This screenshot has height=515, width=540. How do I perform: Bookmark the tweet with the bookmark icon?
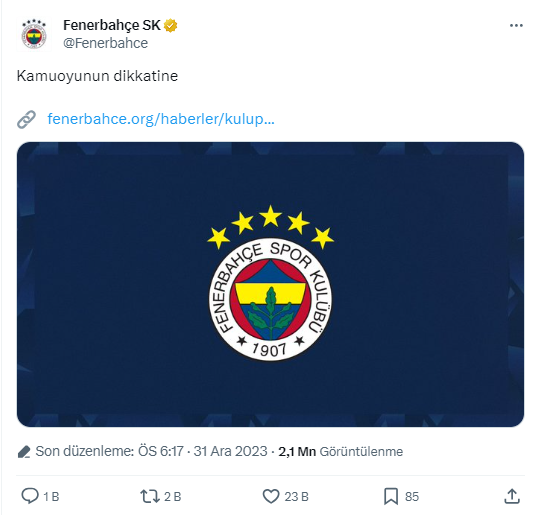tap(391, 496)
